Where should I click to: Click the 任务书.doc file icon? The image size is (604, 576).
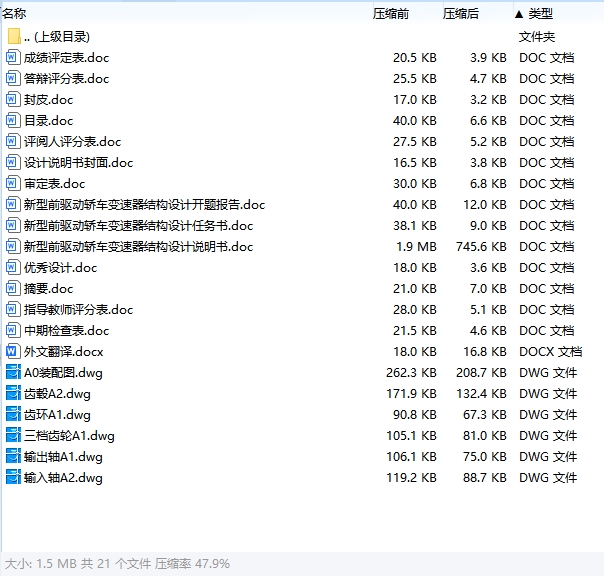[x=12, y=225]
